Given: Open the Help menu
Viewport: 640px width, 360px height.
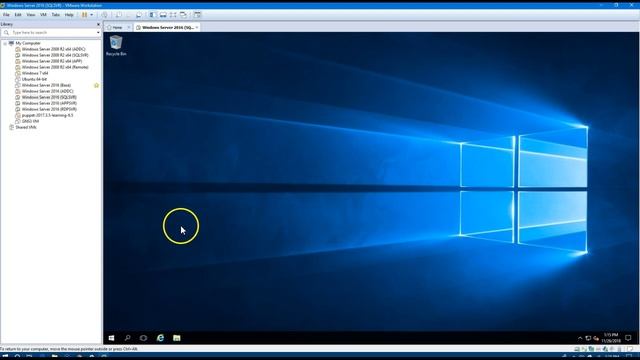Looking at the screenshot, I should 69,15.
